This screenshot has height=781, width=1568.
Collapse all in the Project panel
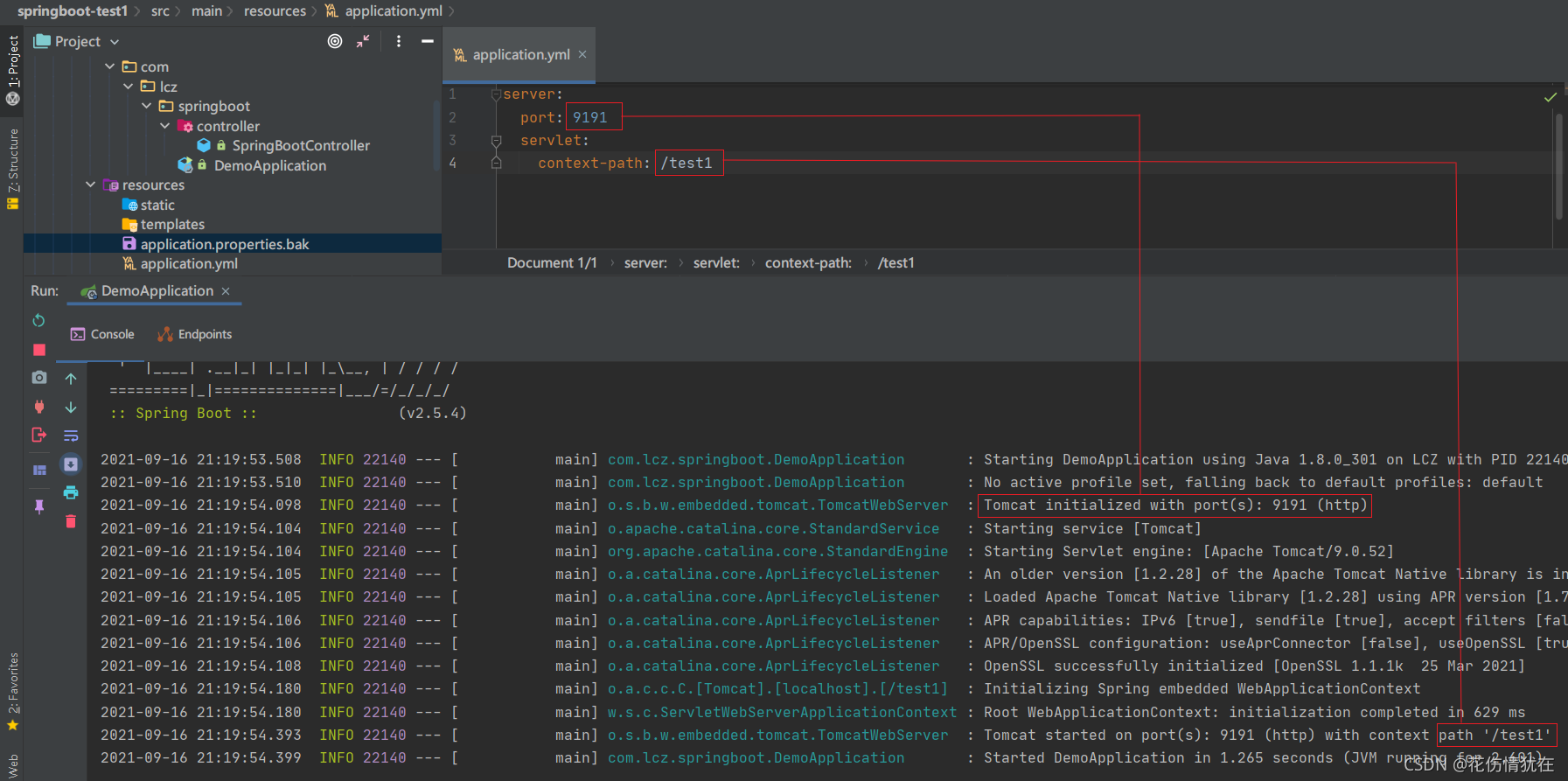(x=363, y=41)
